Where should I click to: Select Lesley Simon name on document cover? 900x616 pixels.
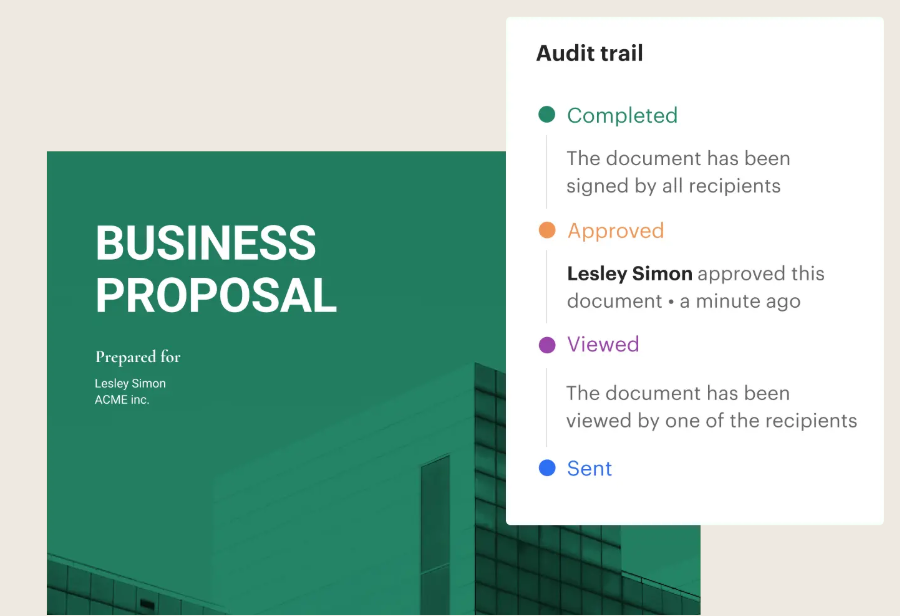130,384
